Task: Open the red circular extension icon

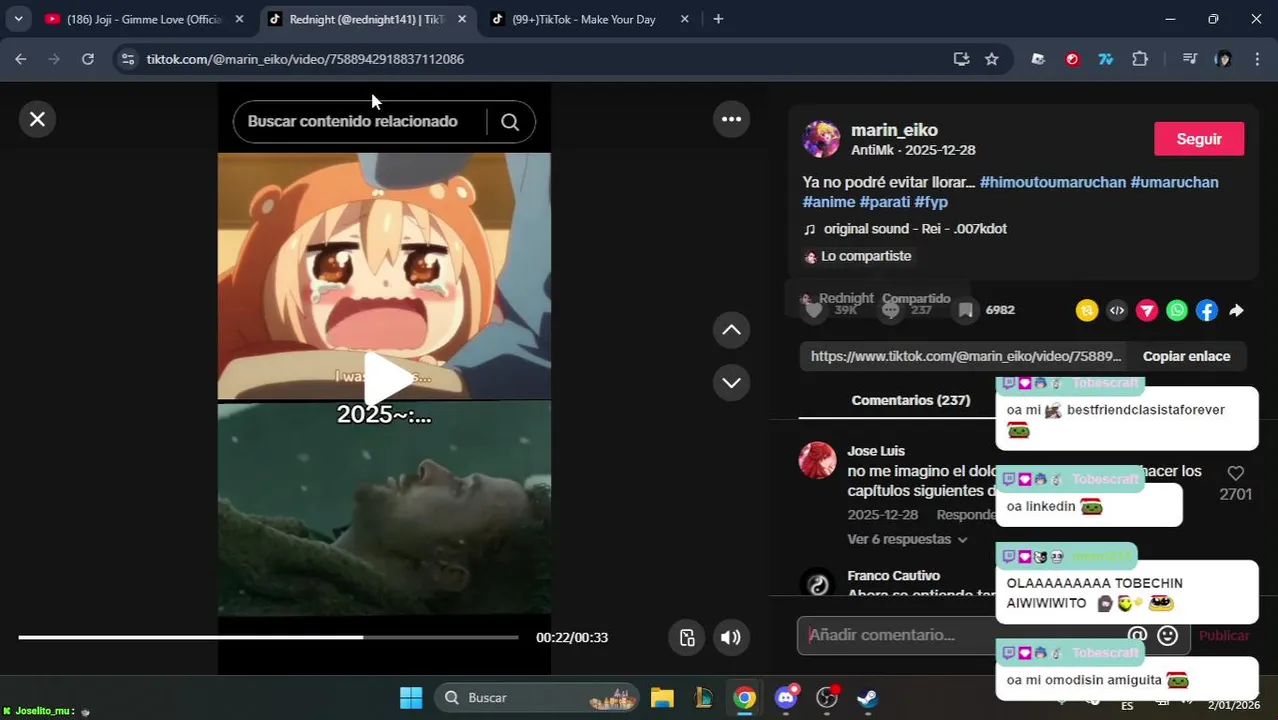Action: pos(1072,59)
